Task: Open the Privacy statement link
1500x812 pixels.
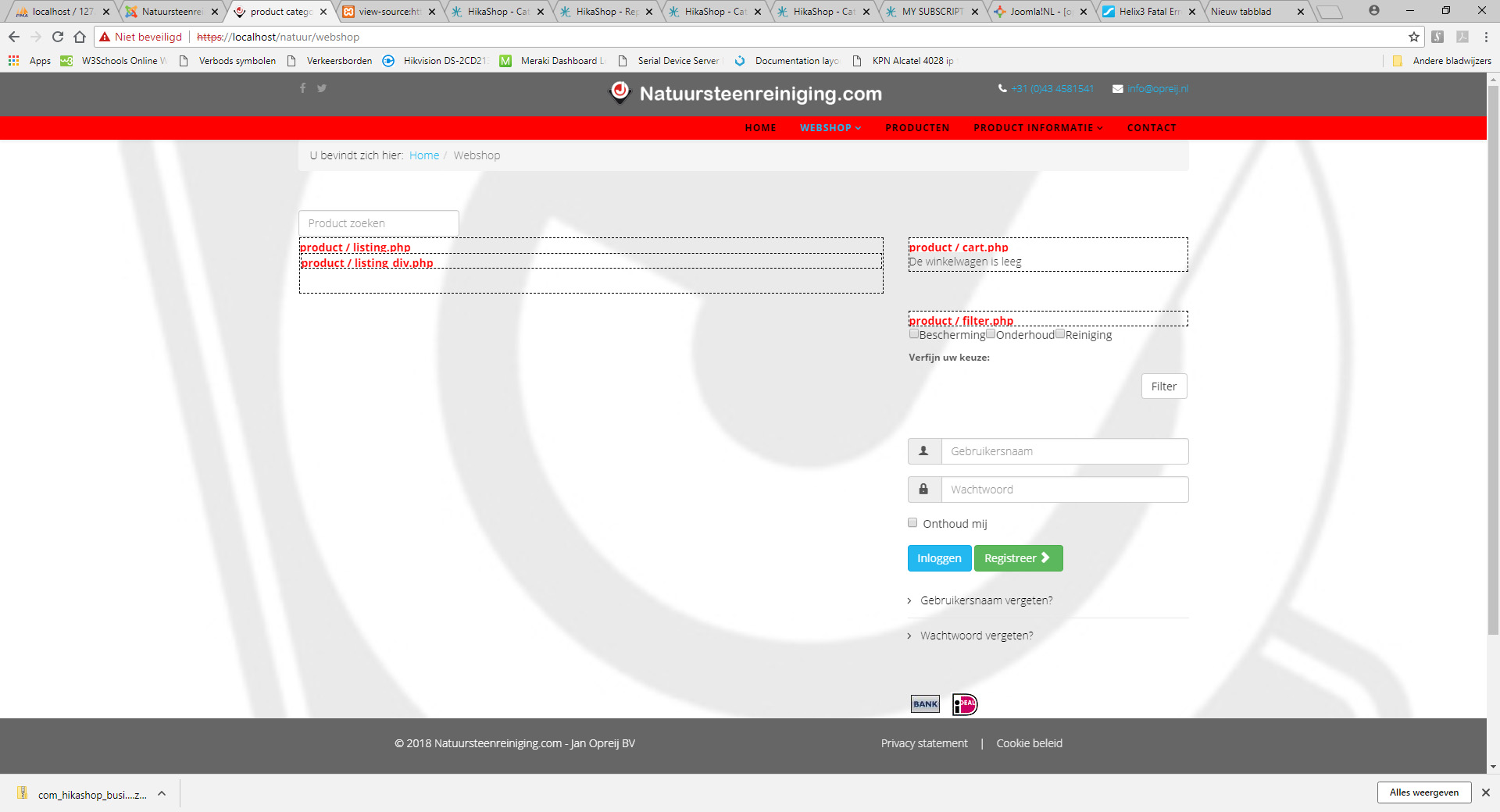Action: point(924,743)
